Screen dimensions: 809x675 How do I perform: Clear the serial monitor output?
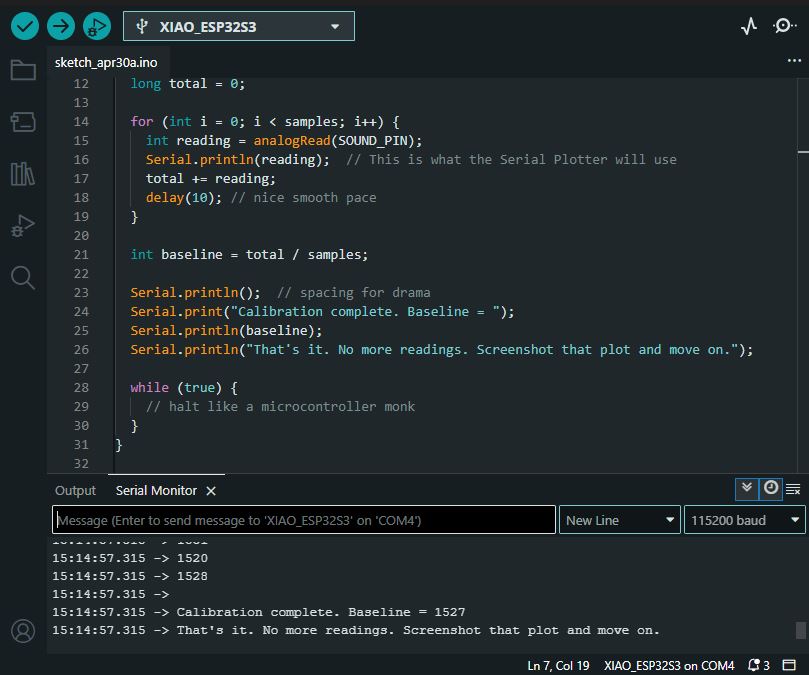(x=793, y=489)
